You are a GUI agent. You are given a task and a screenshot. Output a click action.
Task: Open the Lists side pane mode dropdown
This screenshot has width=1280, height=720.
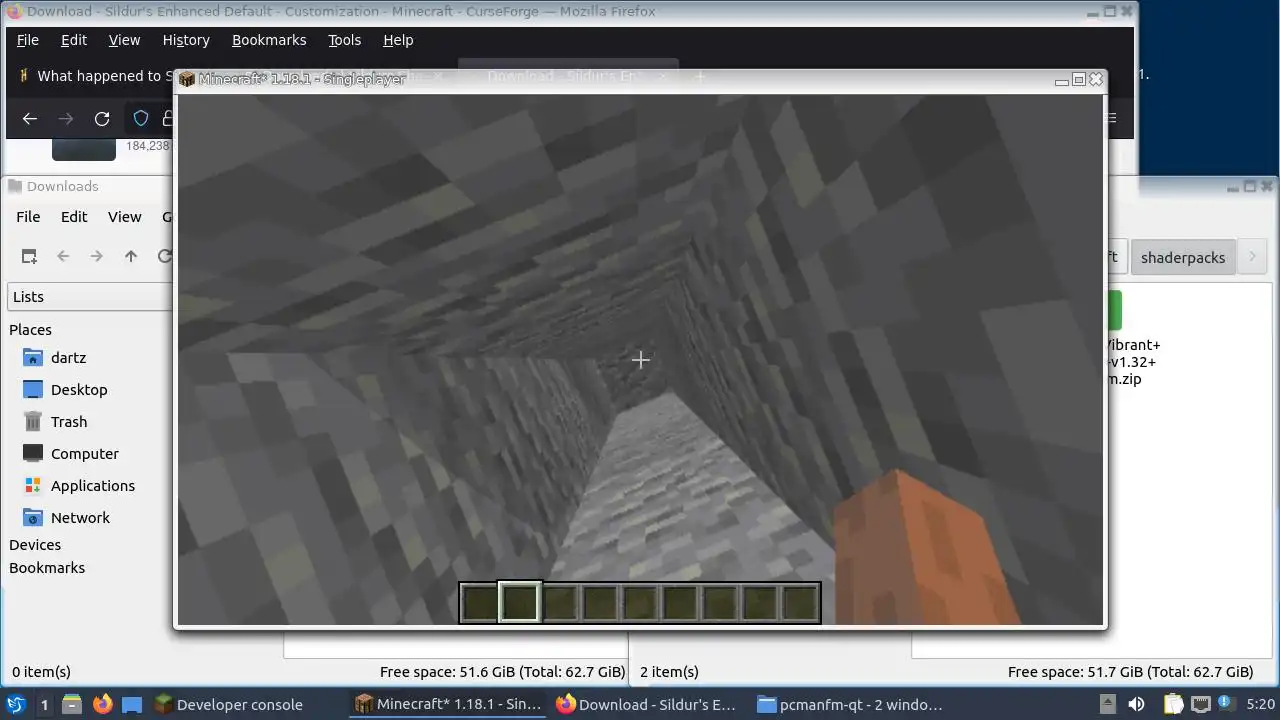90,297
